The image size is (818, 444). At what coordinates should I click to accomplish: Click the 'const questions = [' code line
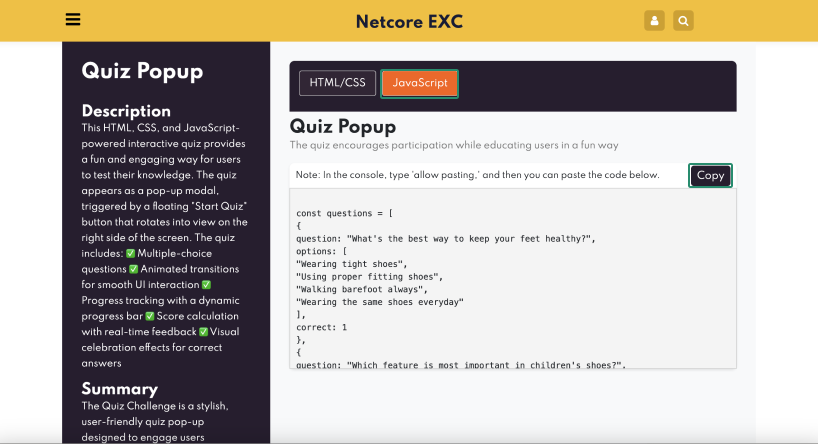click(343, 213)
